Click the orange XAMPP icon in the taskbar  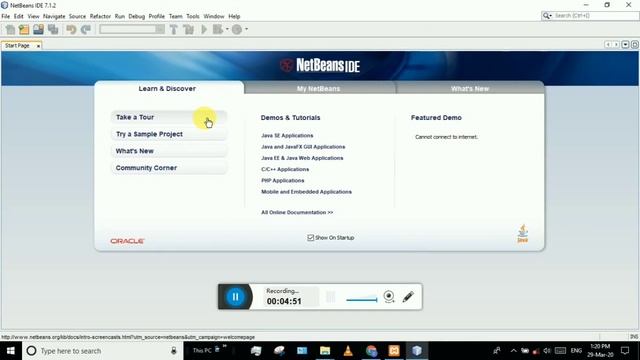pyautogui.click(x=394, y=351)
